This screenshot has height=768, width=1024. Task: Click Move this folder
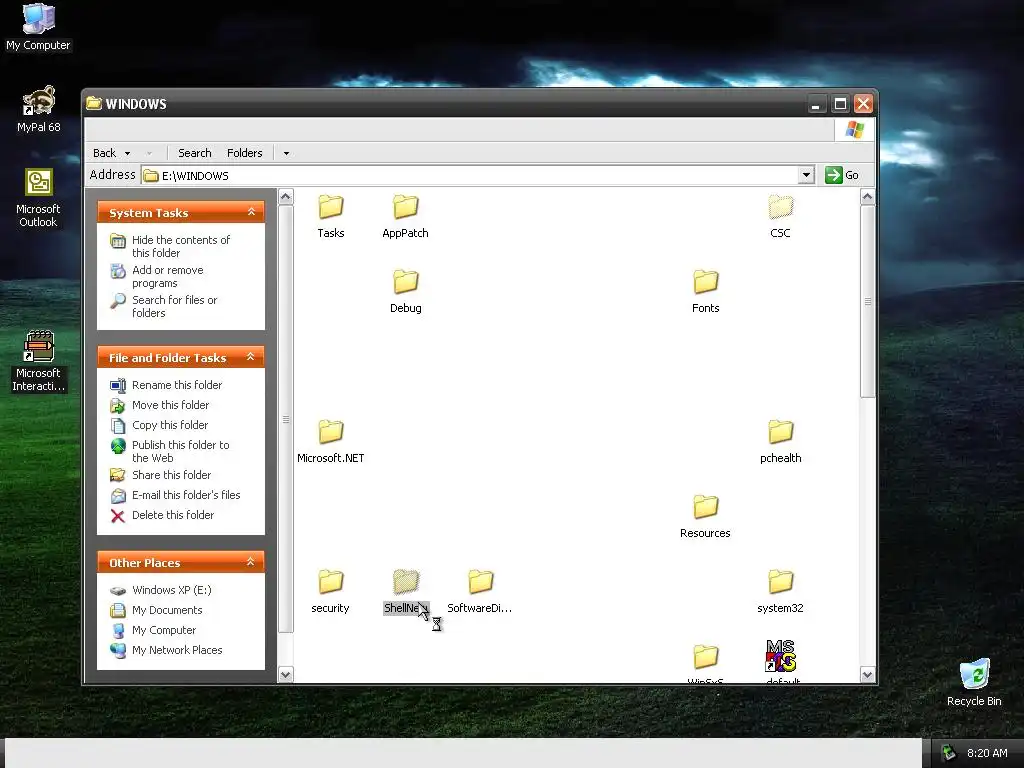pos(160,405)
